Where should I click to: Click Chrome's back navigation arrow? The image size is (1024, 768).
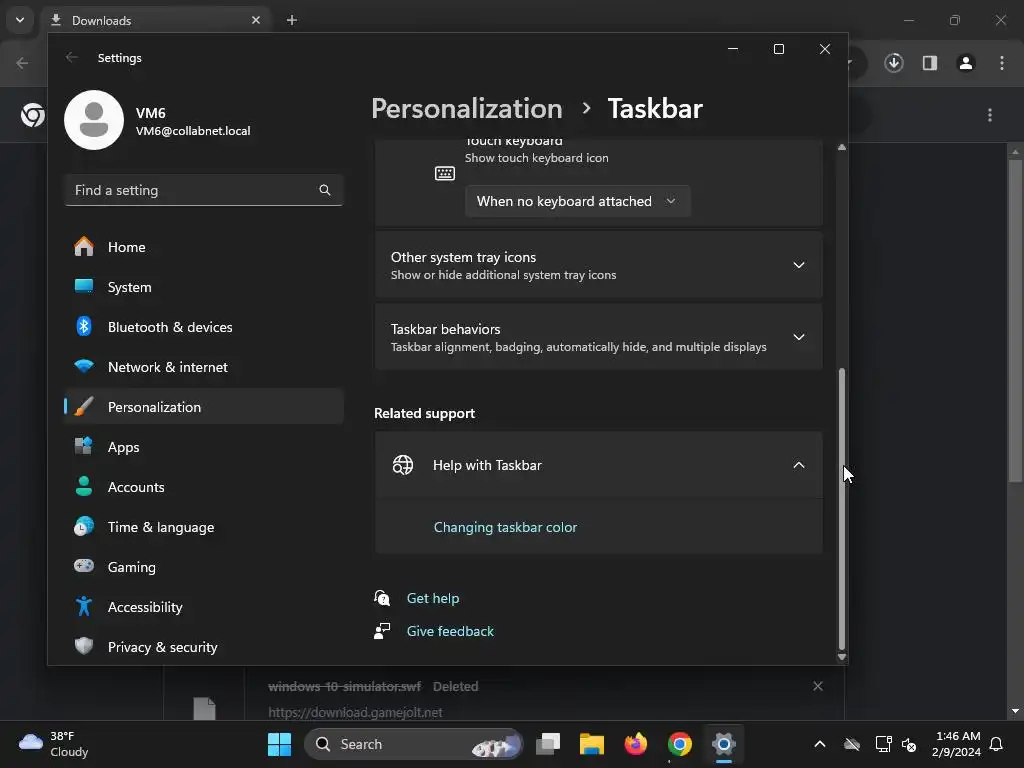click(22, 63)
